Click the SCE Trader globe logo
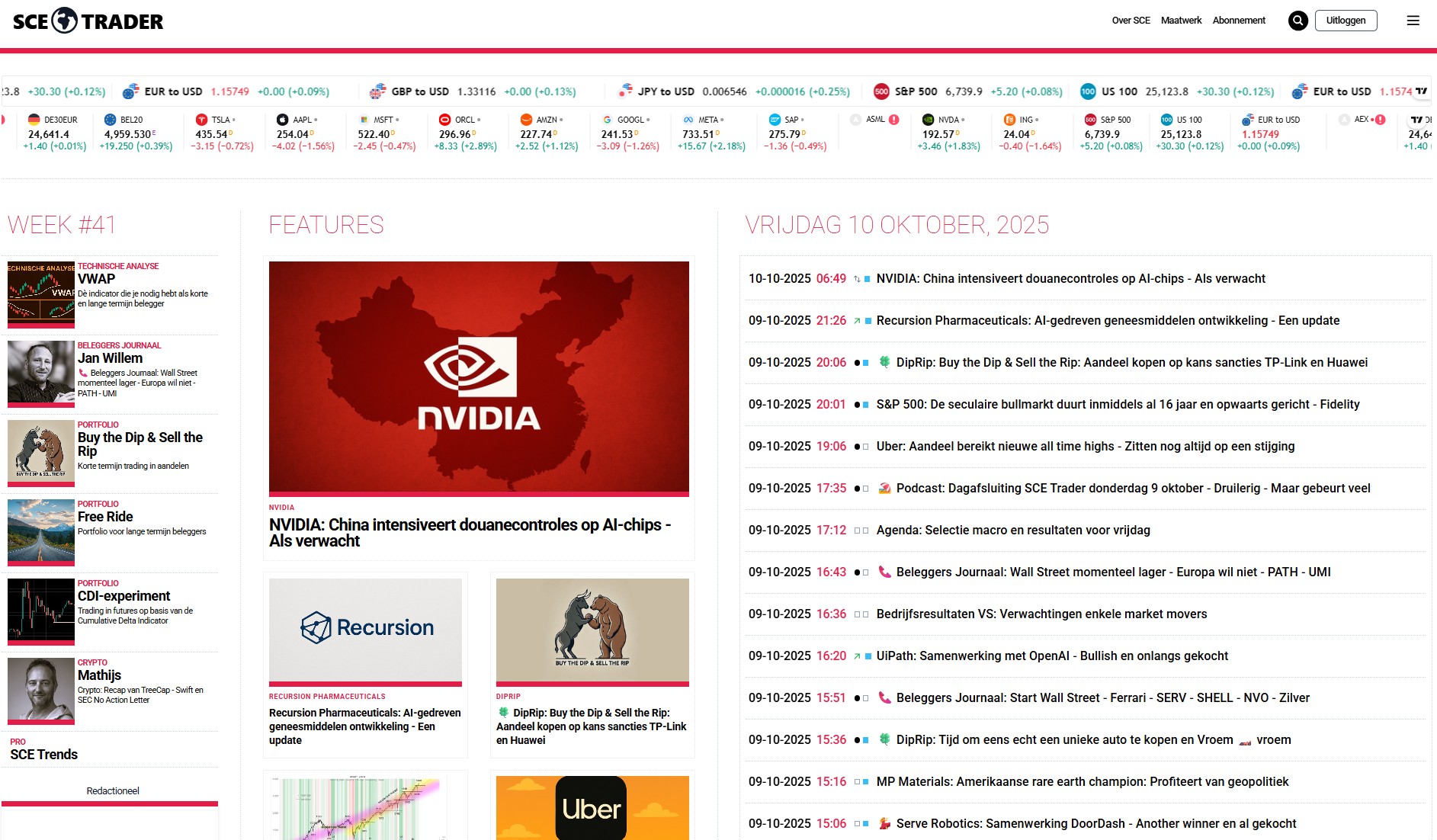Viewport: 1437px width, 840px height. [x=65, y=21]
